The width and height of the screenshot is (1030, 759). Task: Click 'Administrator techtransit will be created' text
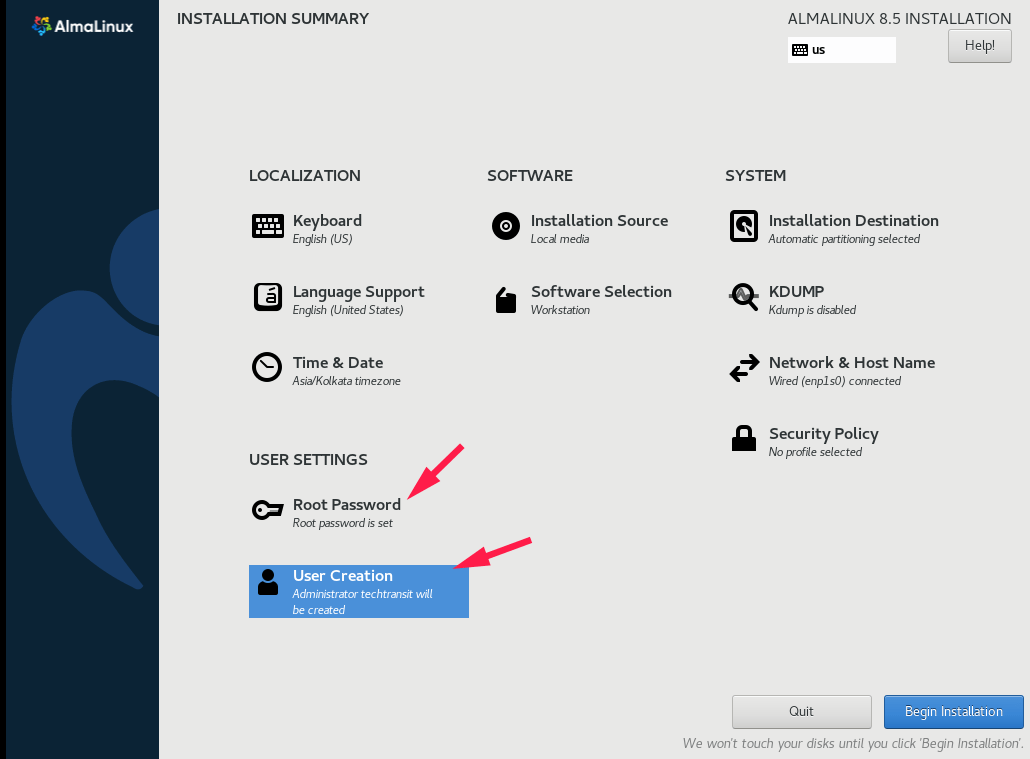[x=362, y=602]
